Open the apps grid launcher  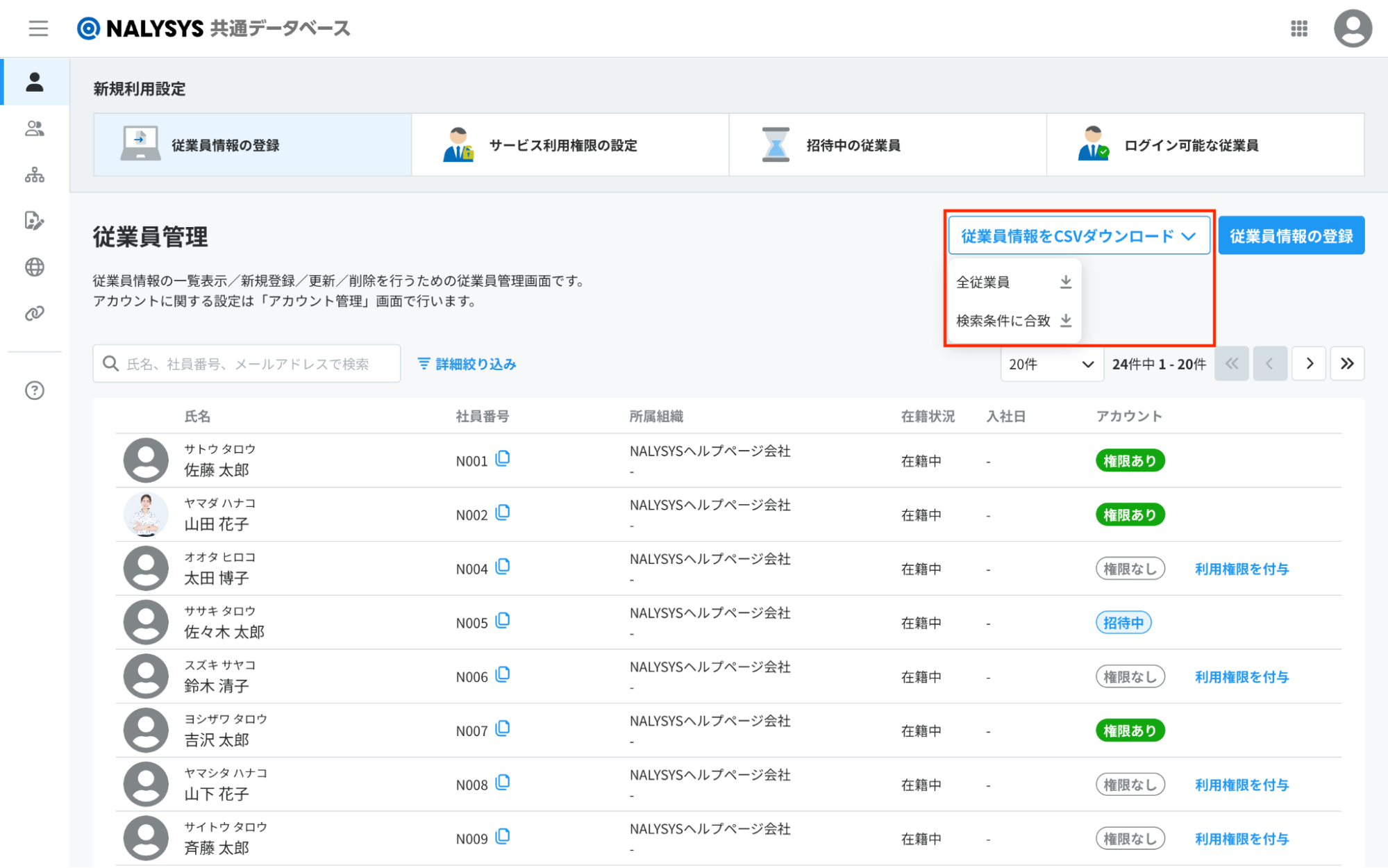(1298, 28)
